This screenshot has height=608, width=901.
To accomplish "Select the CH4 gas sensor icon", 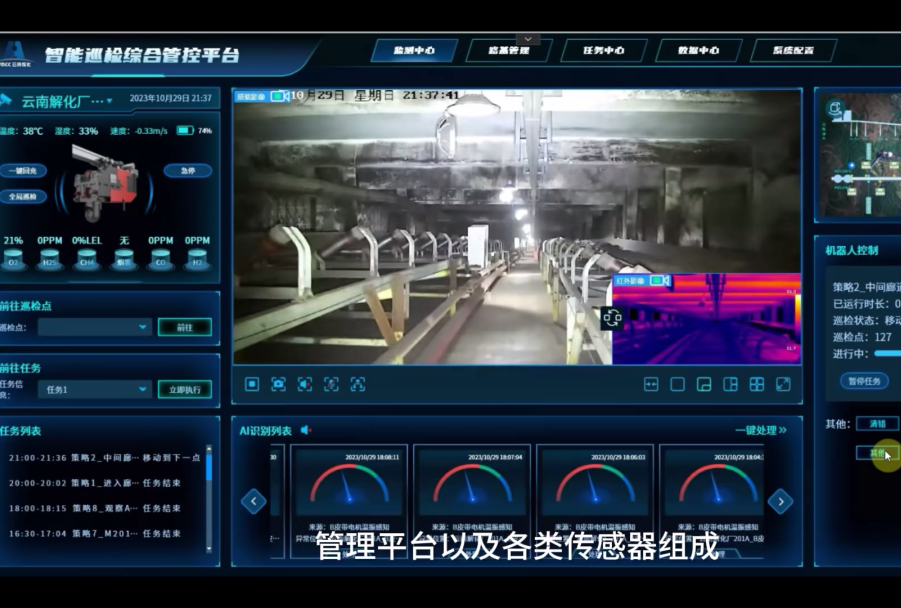I will (x=87, y=260).
